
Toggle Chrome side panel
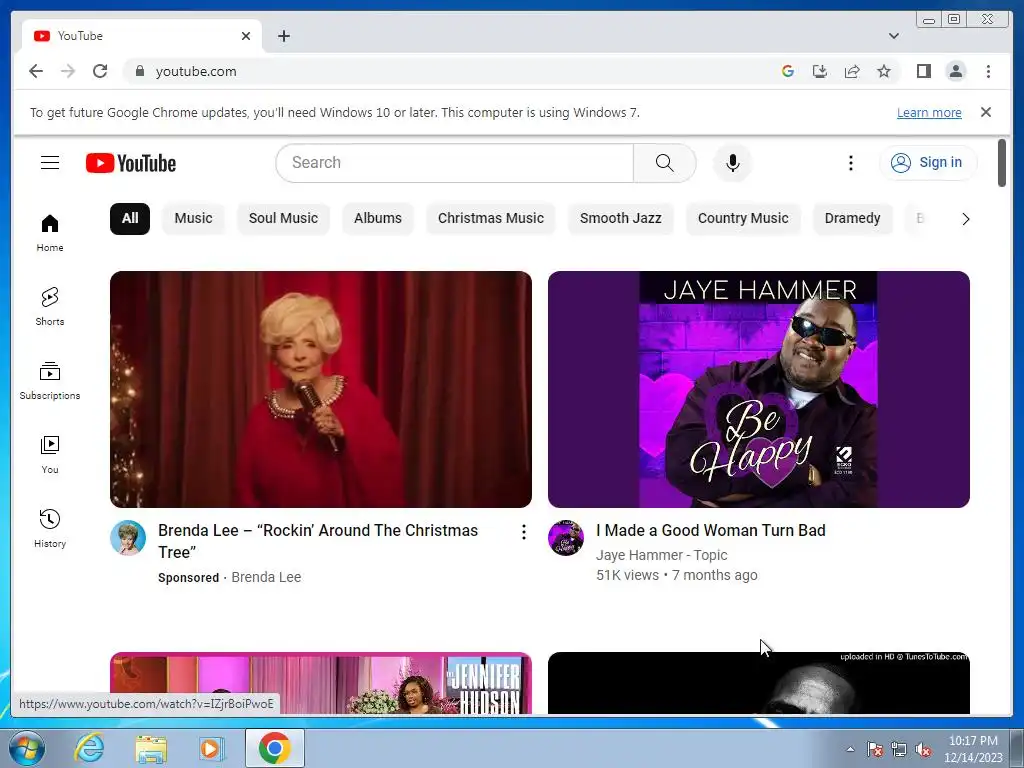click(923, 71)
